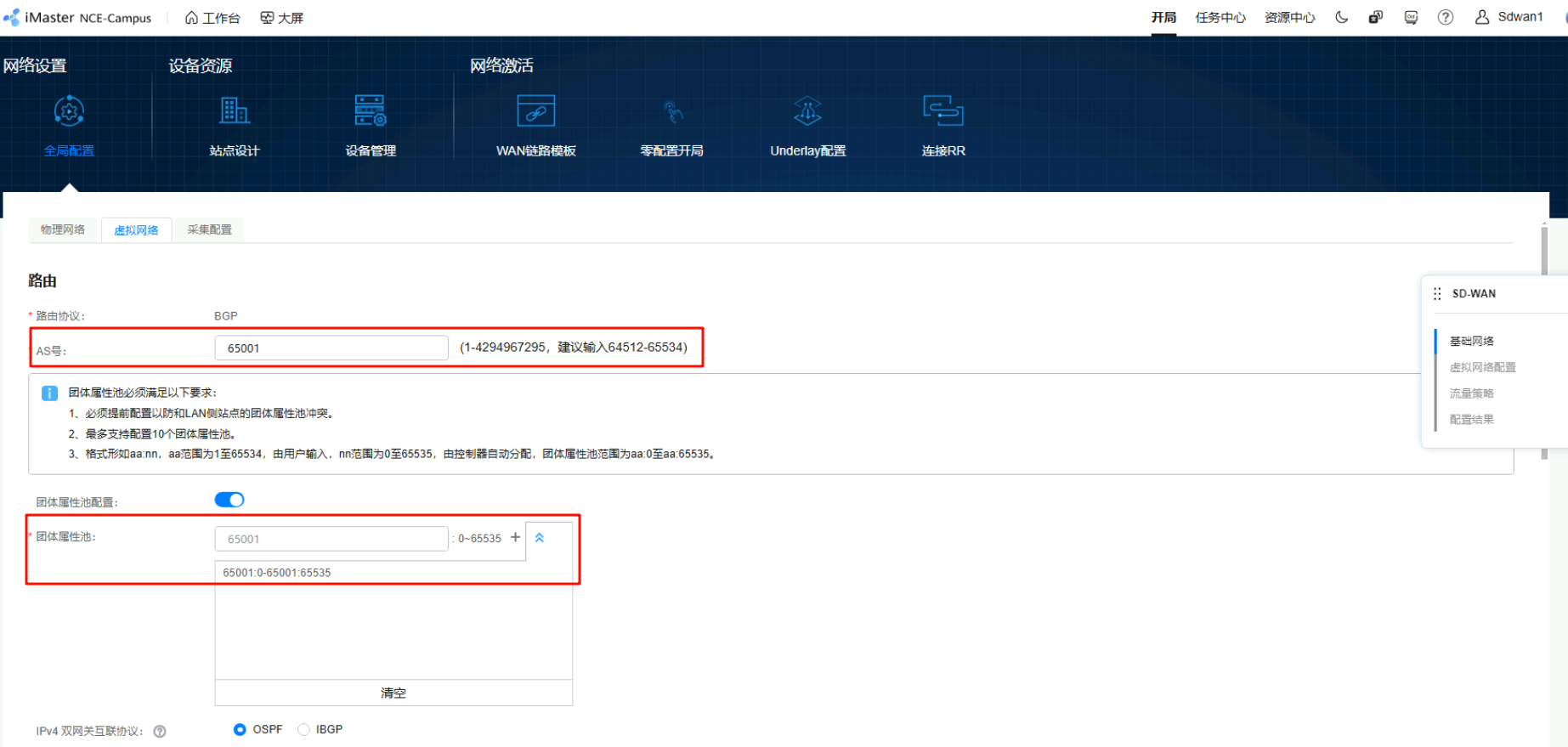Toggle the 团体属性池配置 switch
The image size is (1568, 747).
(x=229, y=500)
